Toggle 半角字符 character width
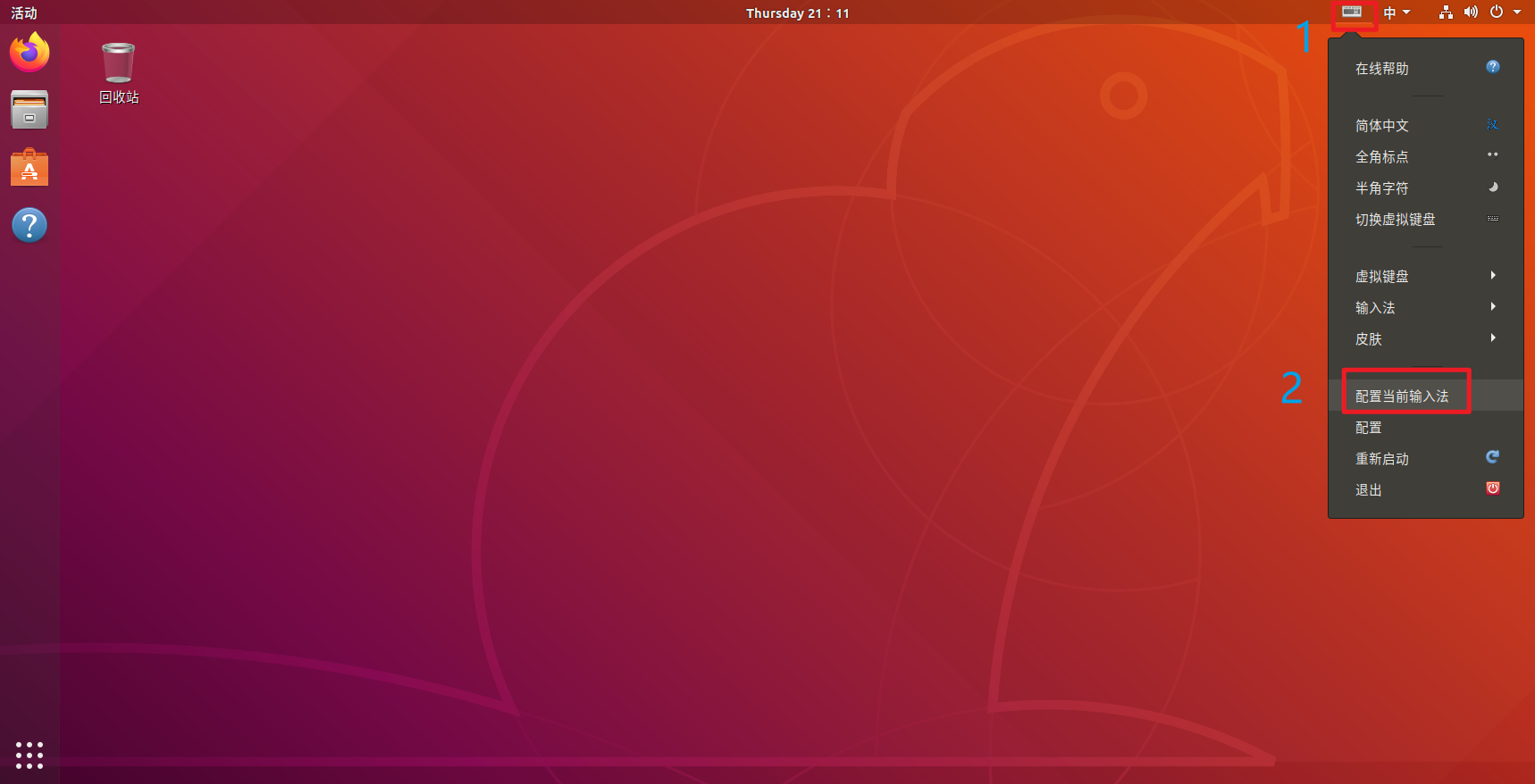1535x784 pixels. [x=1426, y=188]
